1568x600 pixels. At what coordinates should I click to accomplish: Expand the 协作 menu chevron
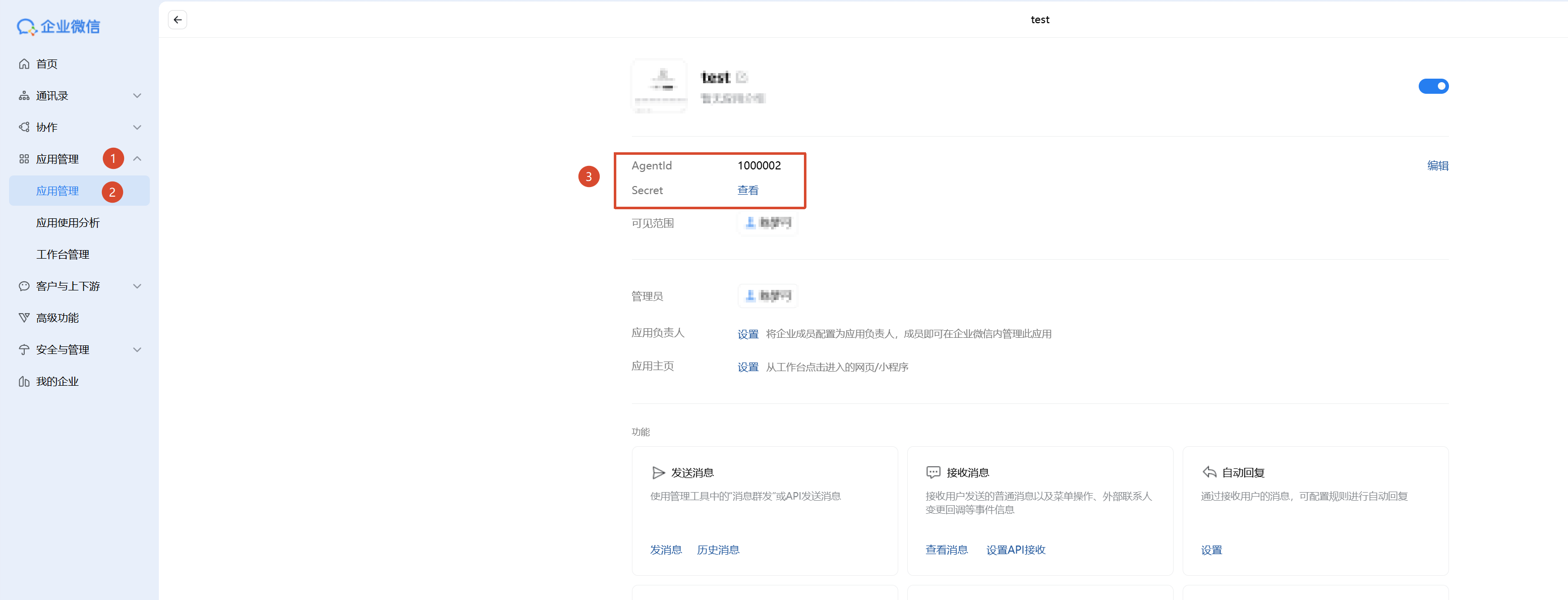[137, 127]
